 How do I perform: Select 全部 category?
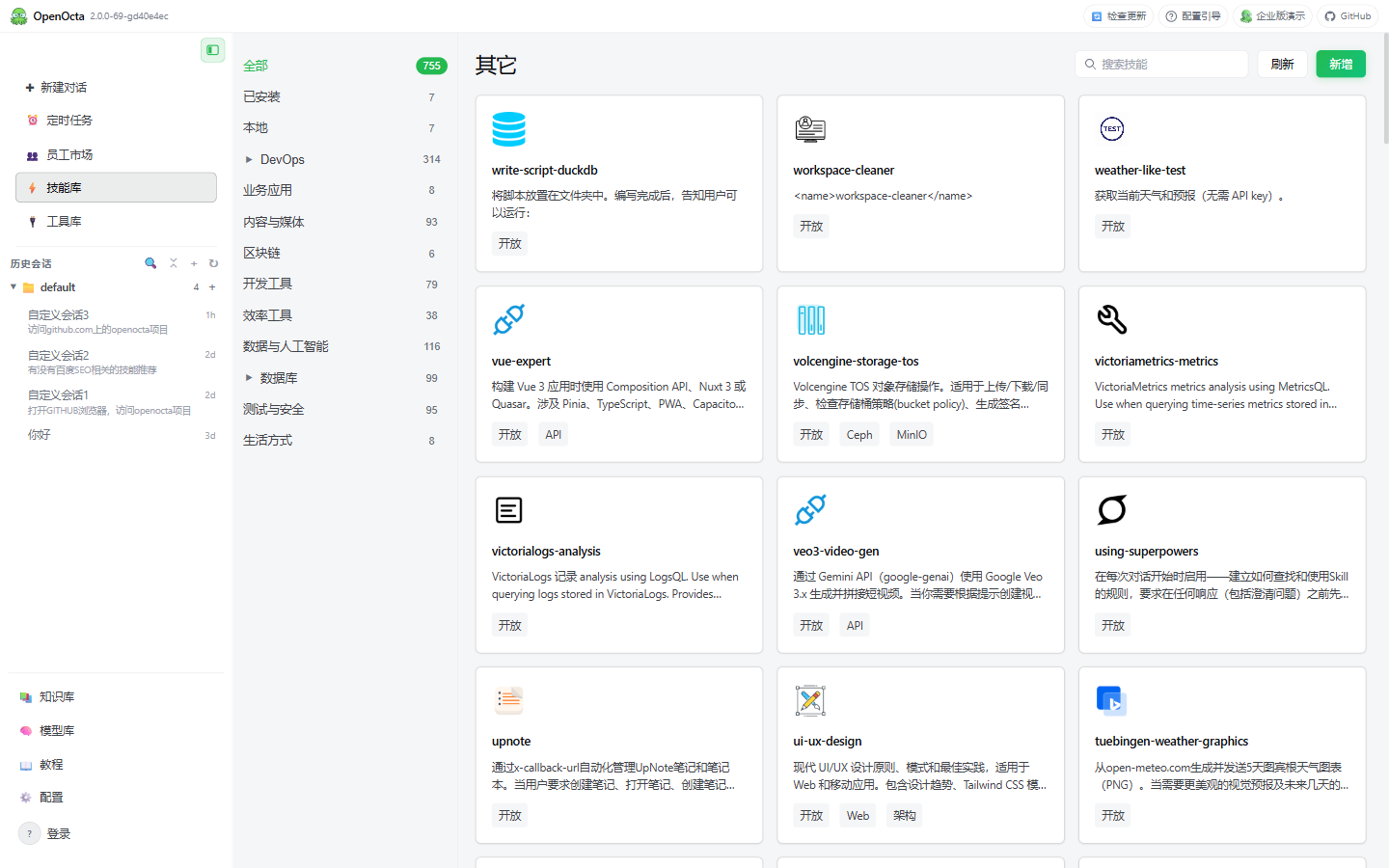pos(344,66)
